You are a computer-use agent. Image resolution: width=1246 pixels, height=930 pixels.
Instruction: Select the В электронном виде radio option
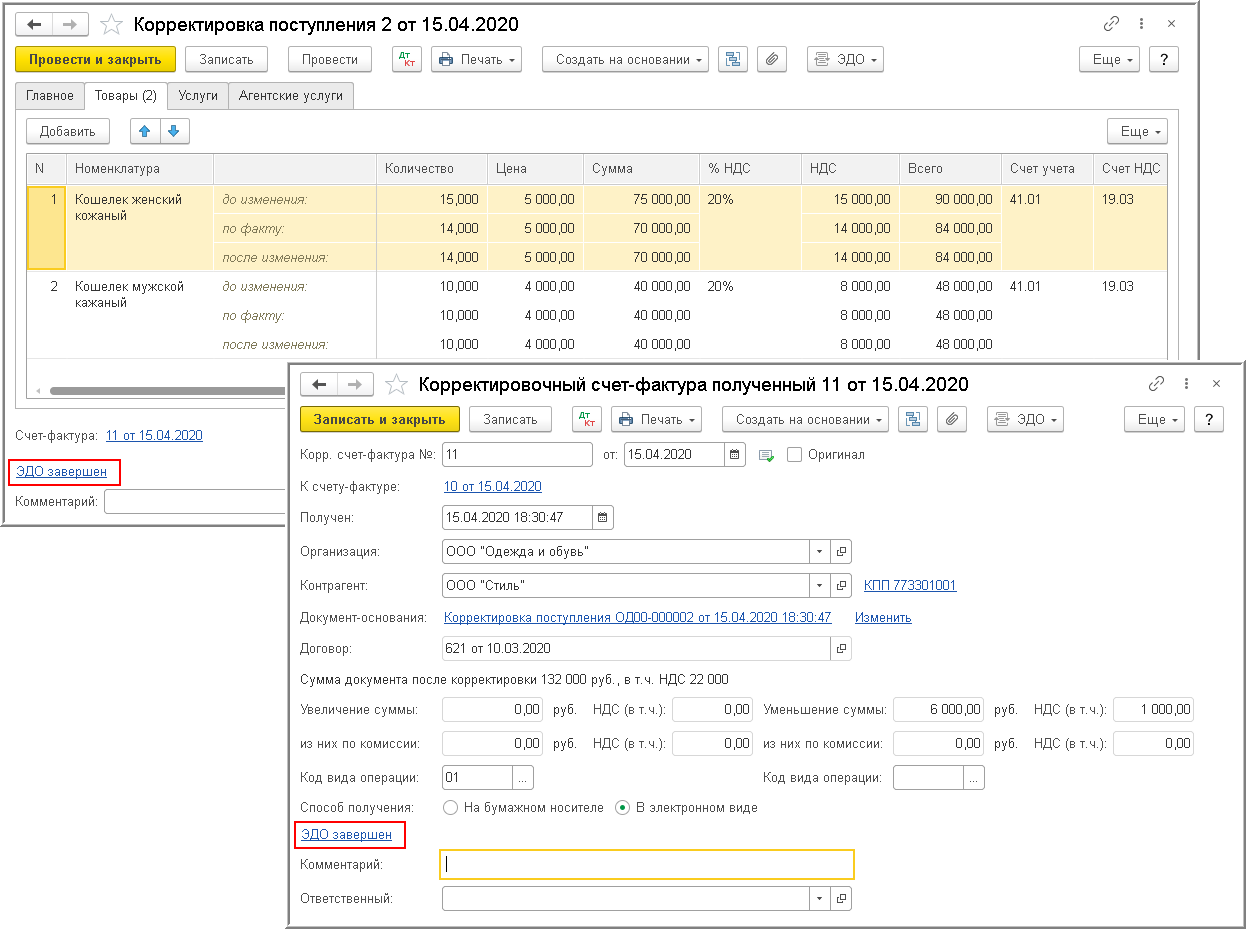coord(623,807)
